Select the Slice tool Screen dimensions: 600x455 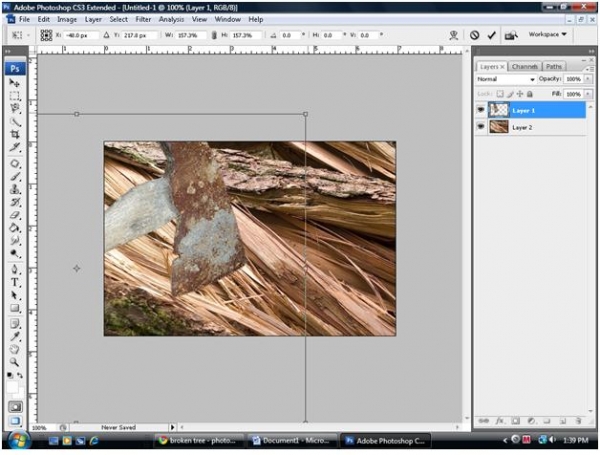(15, 147)
